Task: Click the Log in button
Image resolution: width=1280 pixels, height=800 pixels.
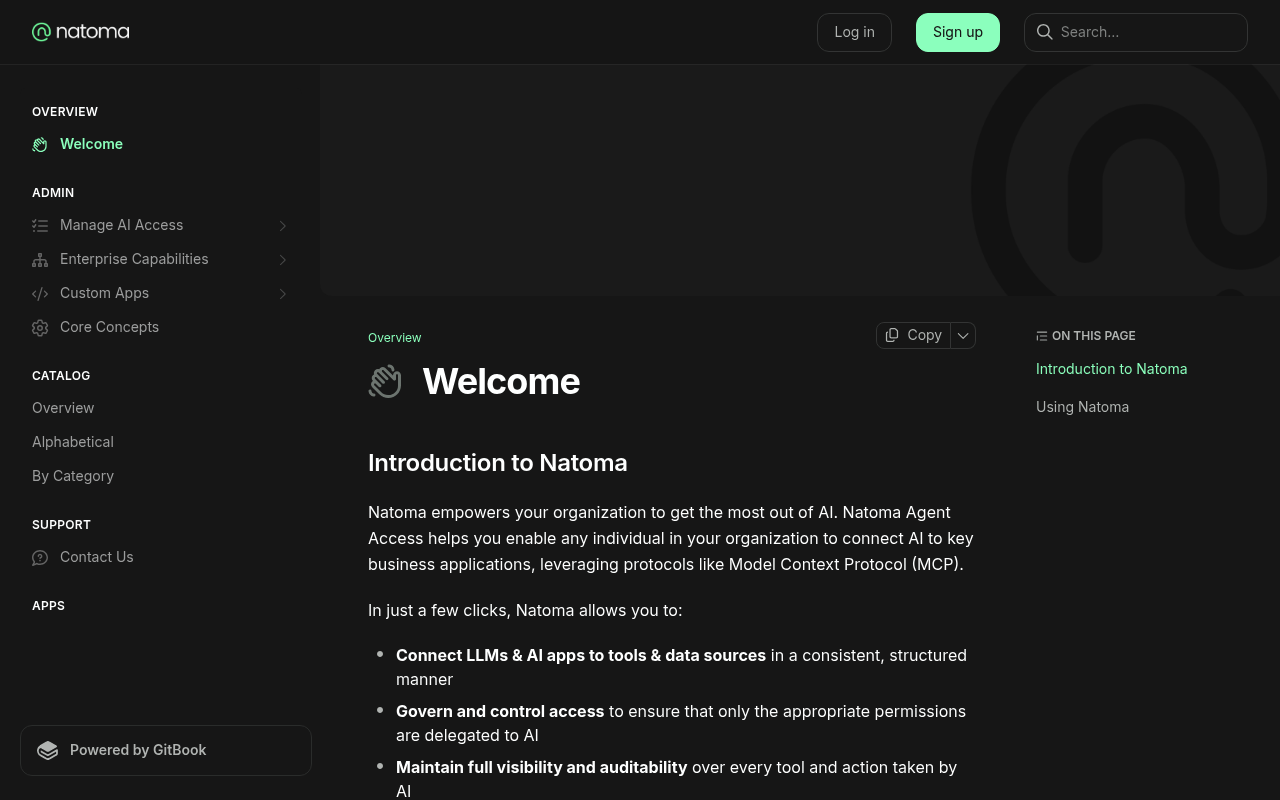Action: [854, 32]
